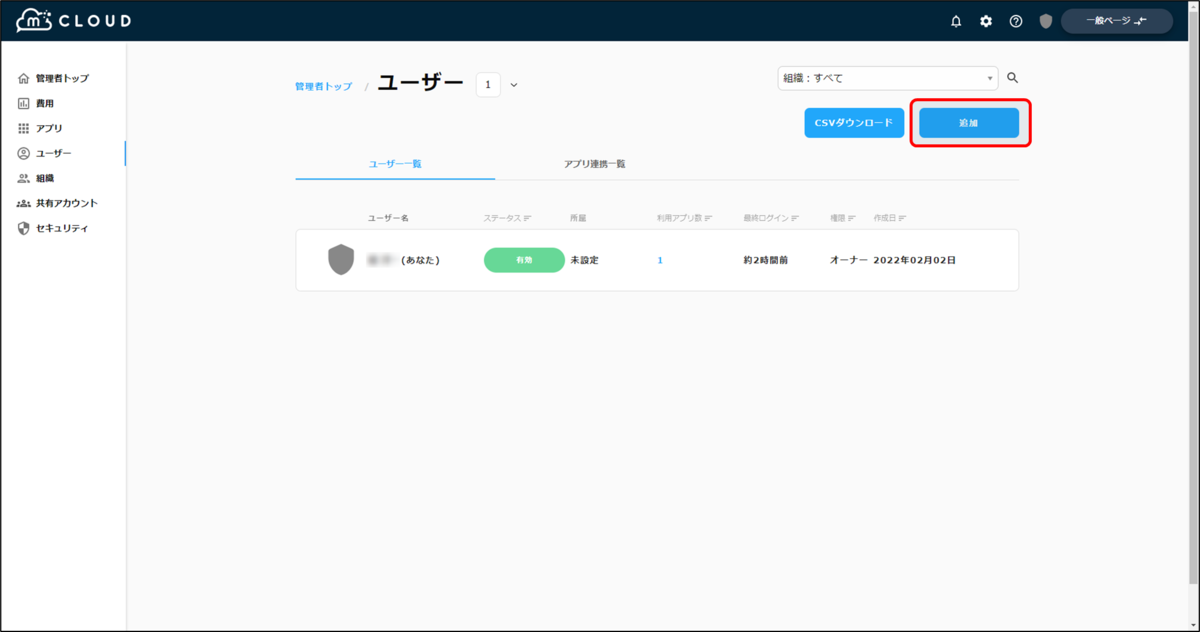This screenshot has height=632, width=1200.
Task: Click the people icon beside 組織 in sidebar
Action: click(24, 178)
